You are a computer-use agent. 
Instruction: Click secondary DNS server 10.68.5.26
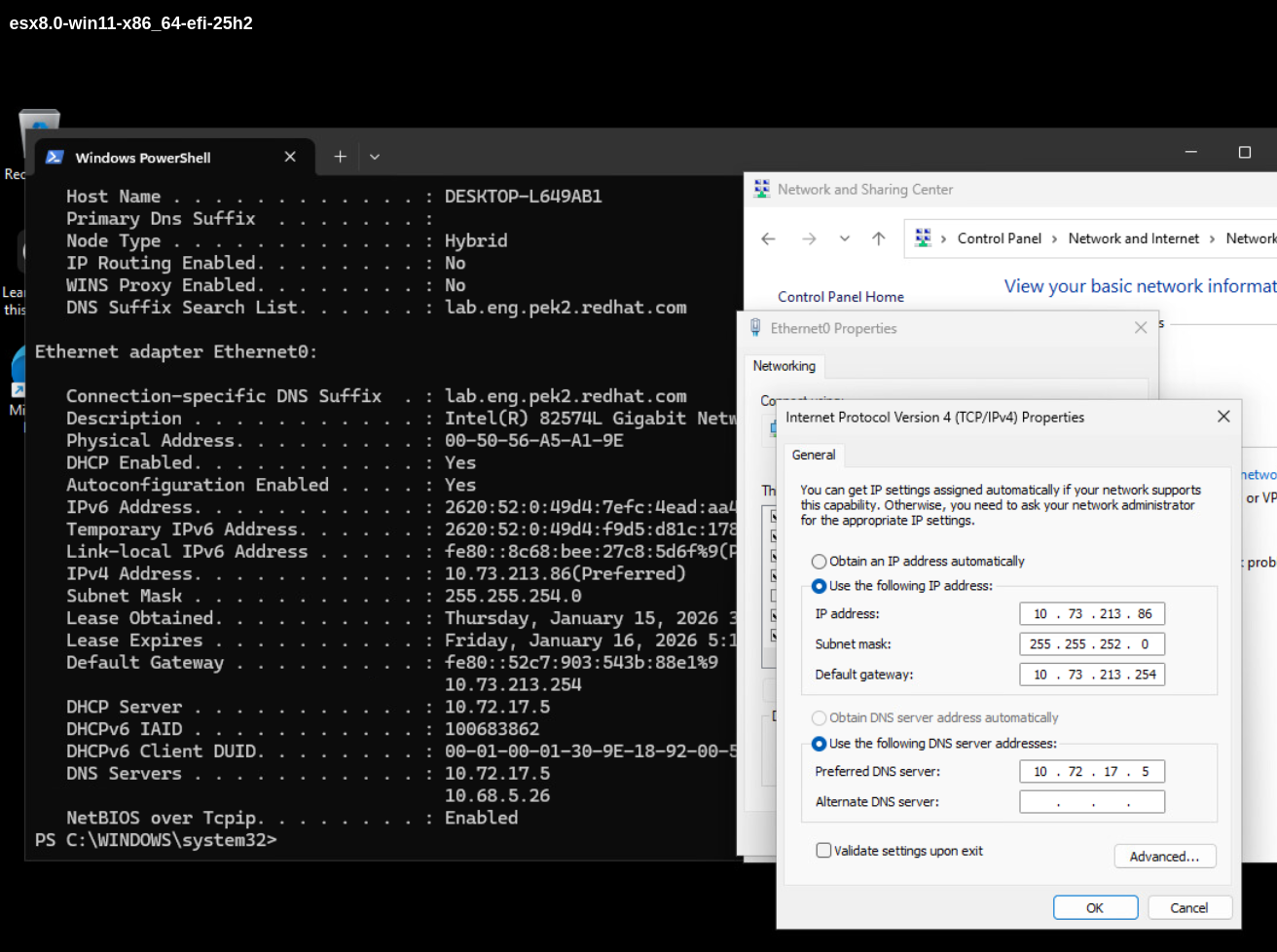497,795
